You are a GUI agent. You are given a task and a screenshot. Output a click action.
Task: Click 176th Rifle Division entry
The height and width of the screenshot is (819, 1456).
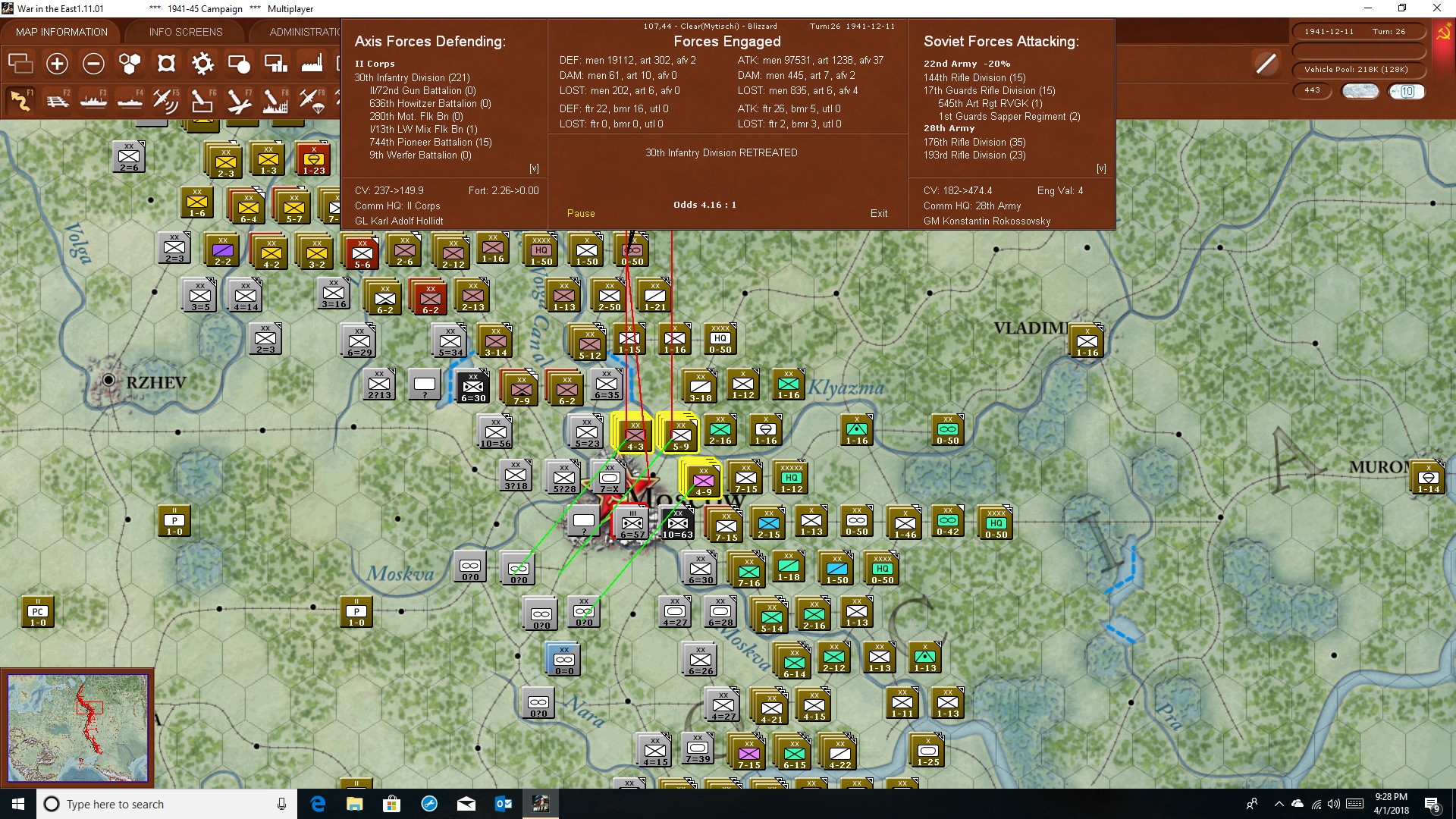click(974, 142)
